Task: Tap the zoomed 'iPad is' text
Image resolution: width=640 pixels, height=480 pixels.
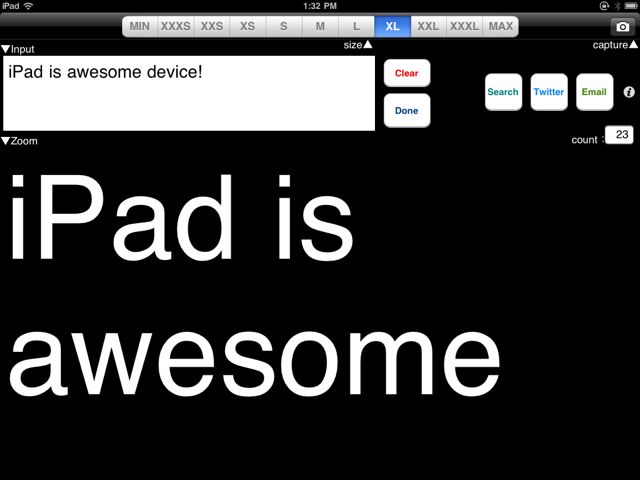Action: pyautogui.click(x=182, y=218)
